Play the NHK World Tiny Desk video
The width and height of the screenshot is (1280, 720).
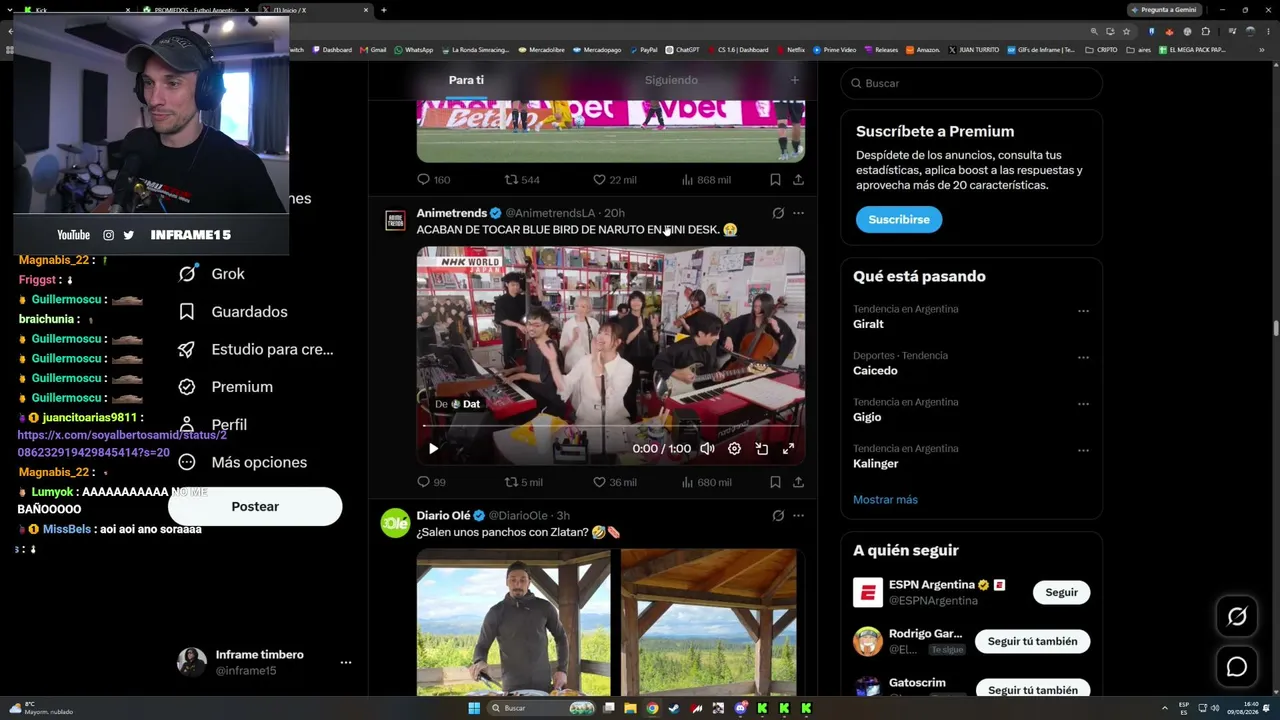click(433, 449)
